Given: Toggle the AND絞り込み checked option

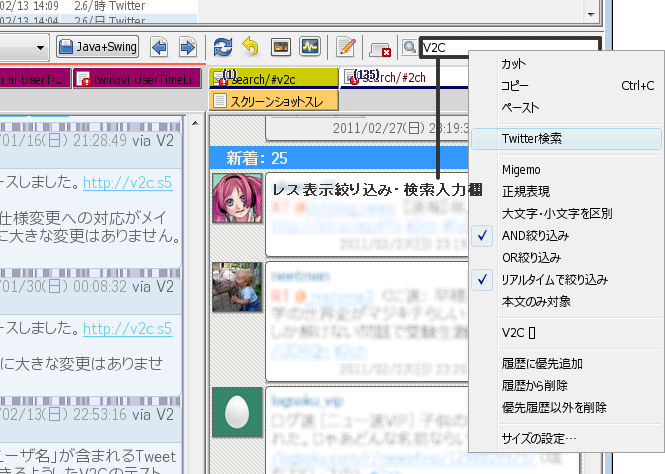Looking at the screenshot, I should 535,236.
